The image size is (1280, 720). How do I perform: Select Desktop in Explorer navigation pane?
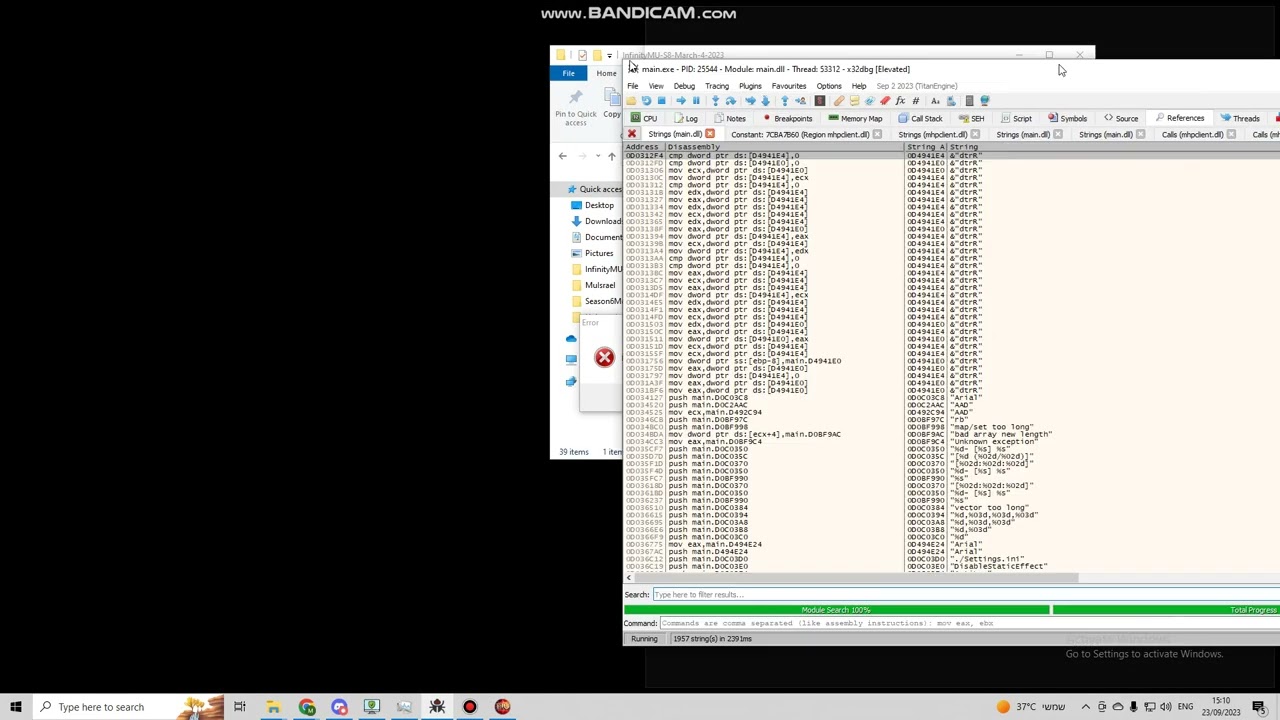[x=598, y=205]
